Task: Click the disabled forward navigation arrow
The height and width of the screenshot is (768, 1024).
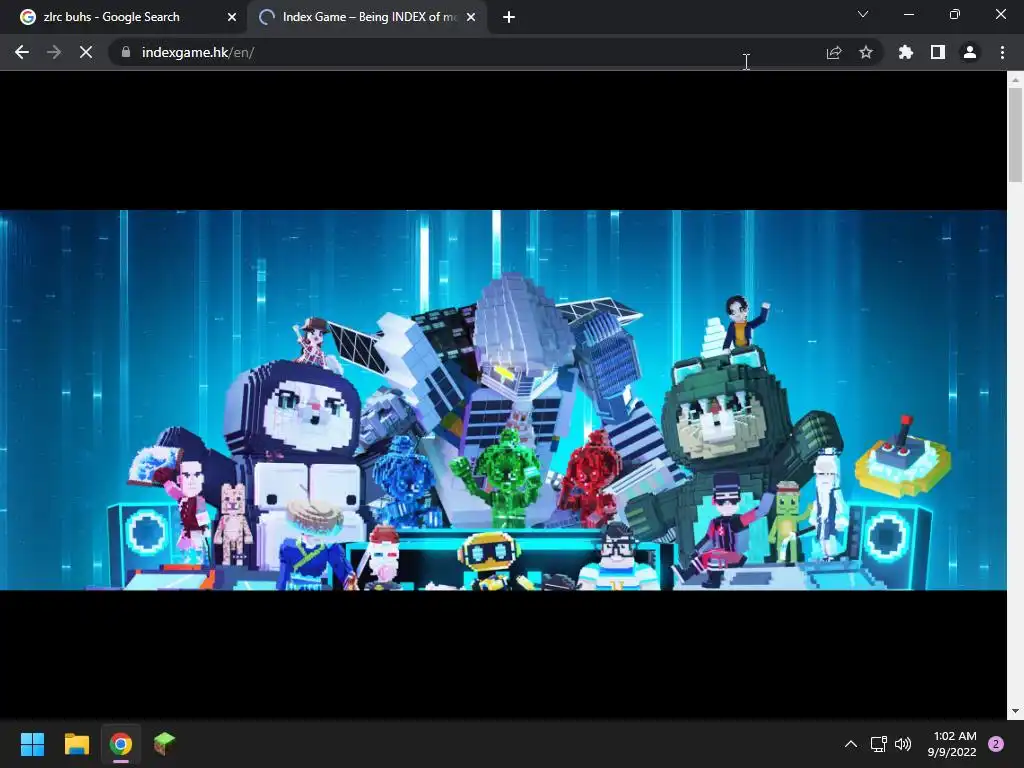Action: [54, 52]
